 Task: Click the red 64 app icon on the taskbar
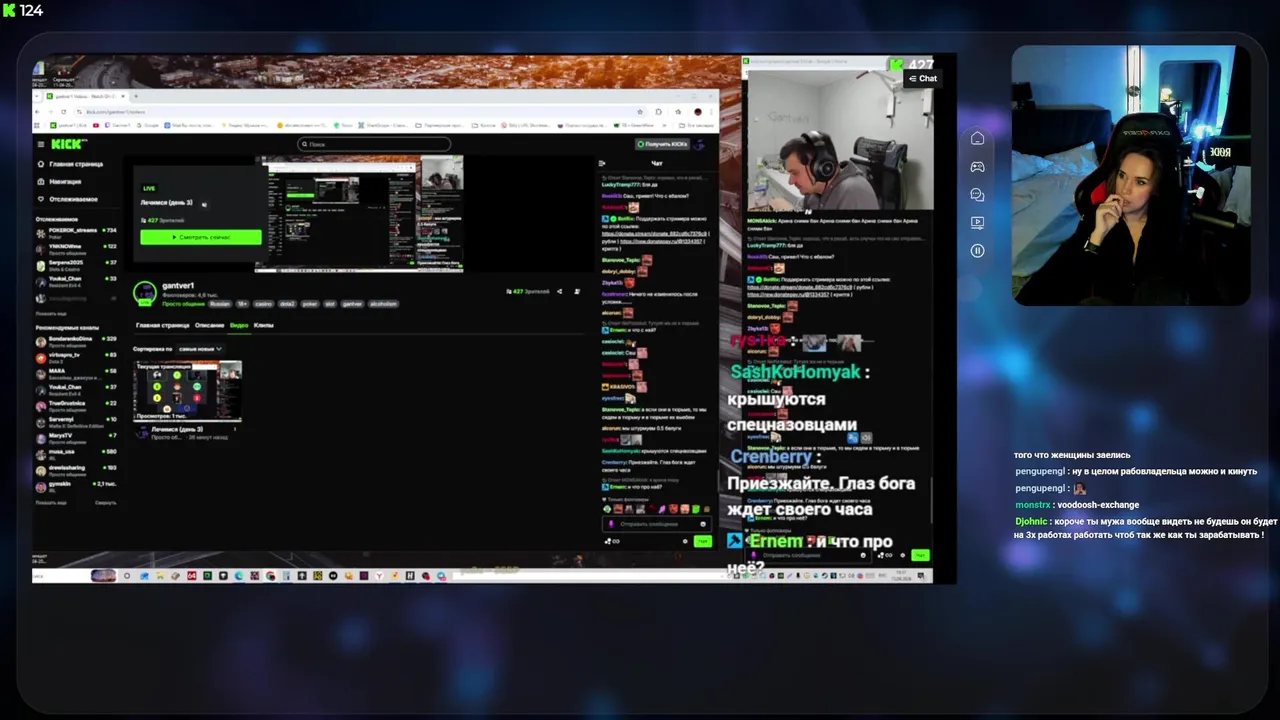point(191,576)
